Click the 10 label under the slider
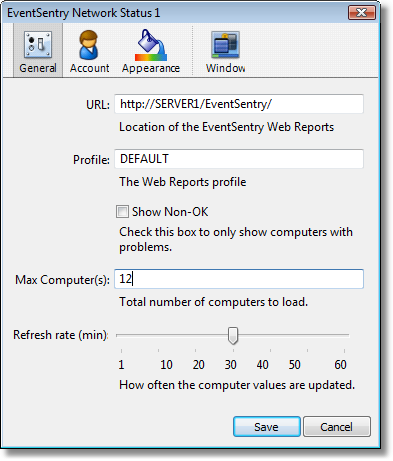The width and height of the screenshot is (393, 461). point(166,365)
